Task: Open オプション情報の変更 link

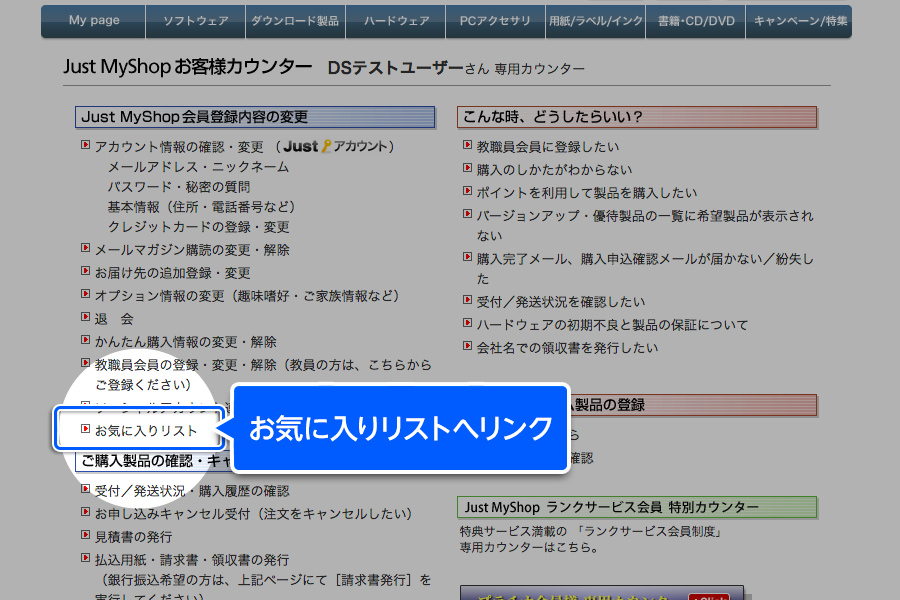Action: [x=247, y=296]
